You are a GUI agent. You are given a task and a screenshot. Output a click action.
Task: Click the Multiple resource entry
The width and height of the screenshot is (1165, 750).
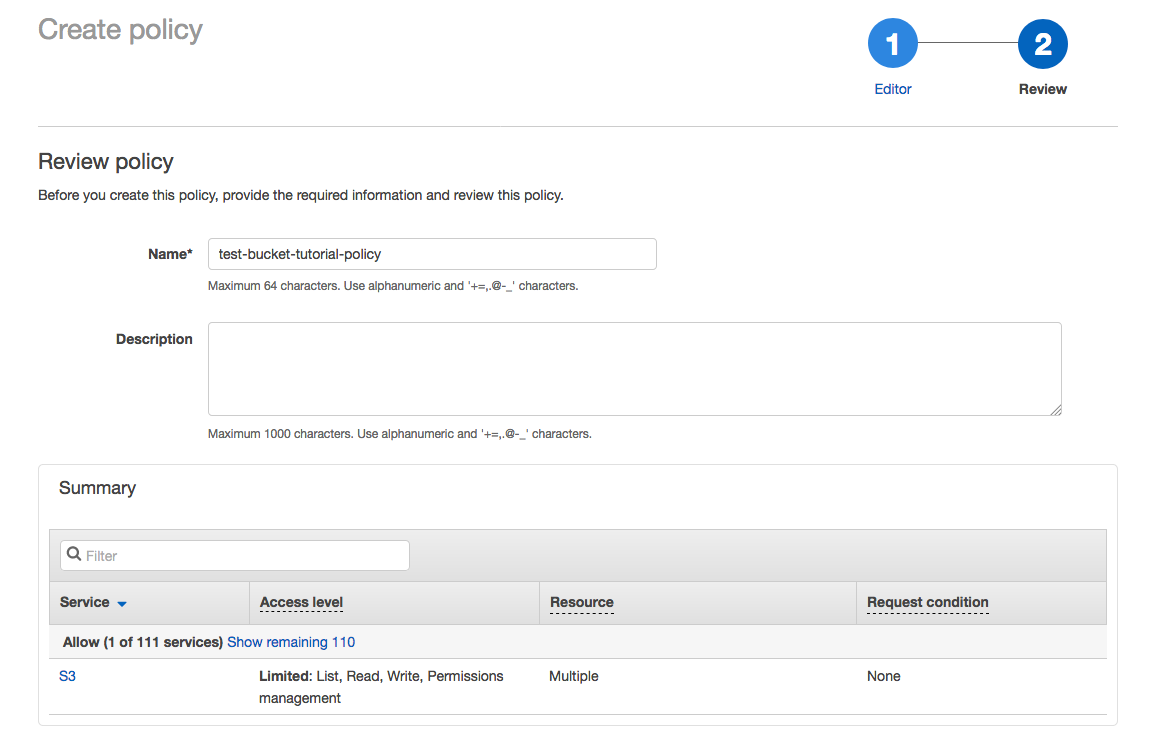coord(573,676)
